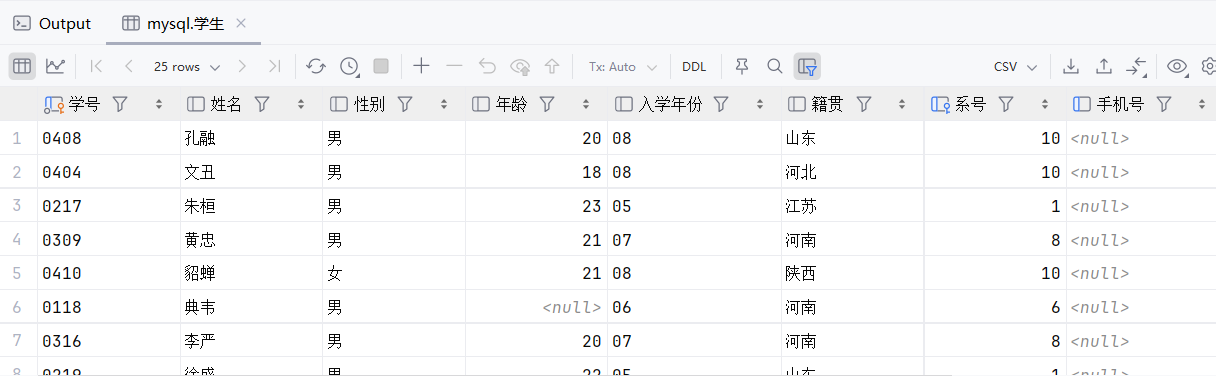The height and width of the screenshot is (376, 1216).
Task: Sort by 姓名 column arrows
Action: 302,104
